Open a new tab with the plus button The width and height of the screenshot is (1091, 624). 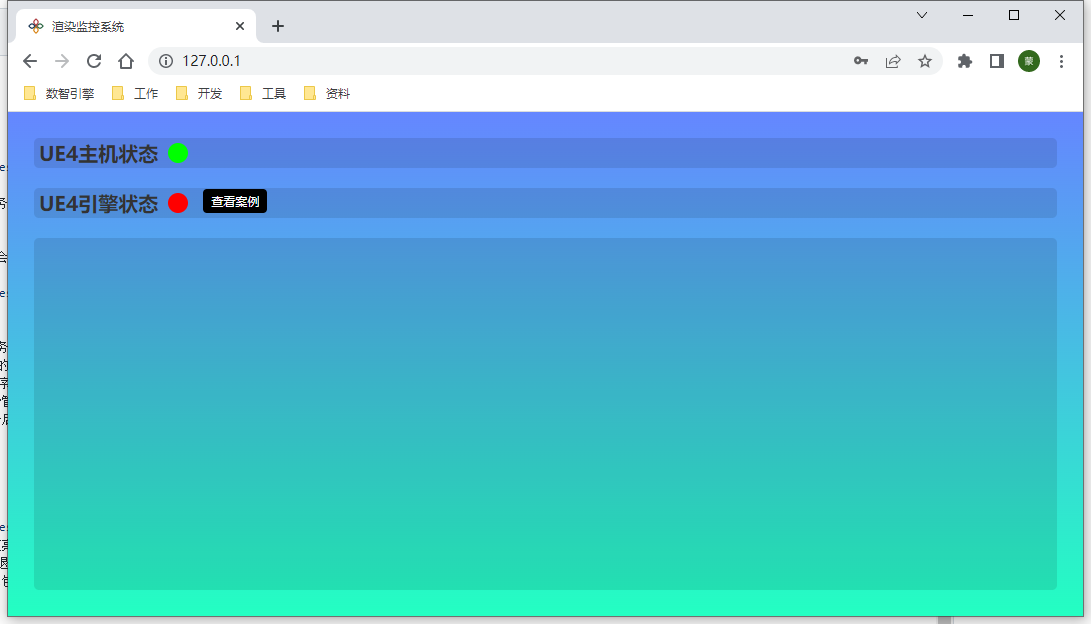pos(278,26)
